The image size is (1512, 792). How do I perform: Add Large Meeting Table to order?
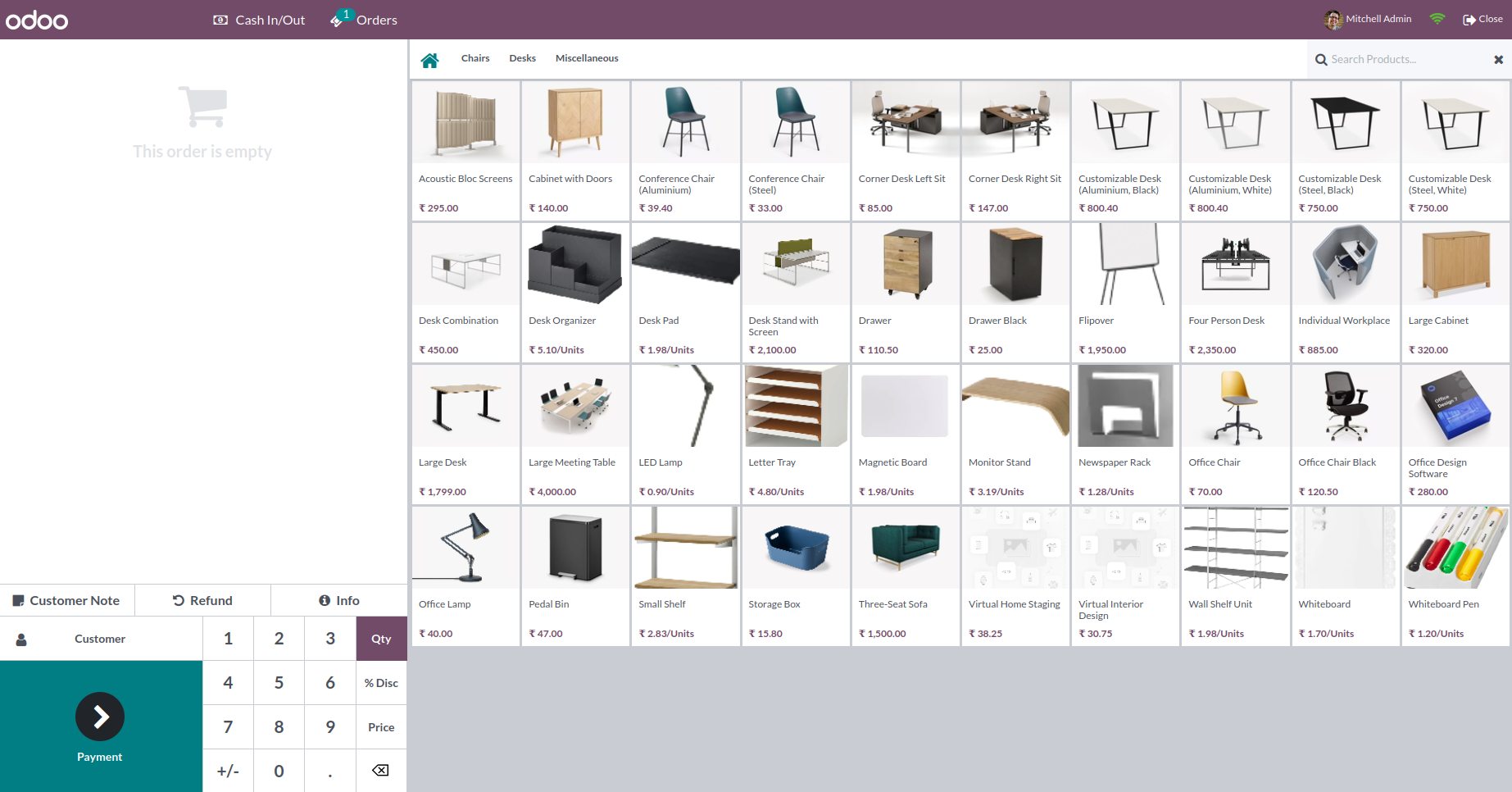[x=576, y=434]
